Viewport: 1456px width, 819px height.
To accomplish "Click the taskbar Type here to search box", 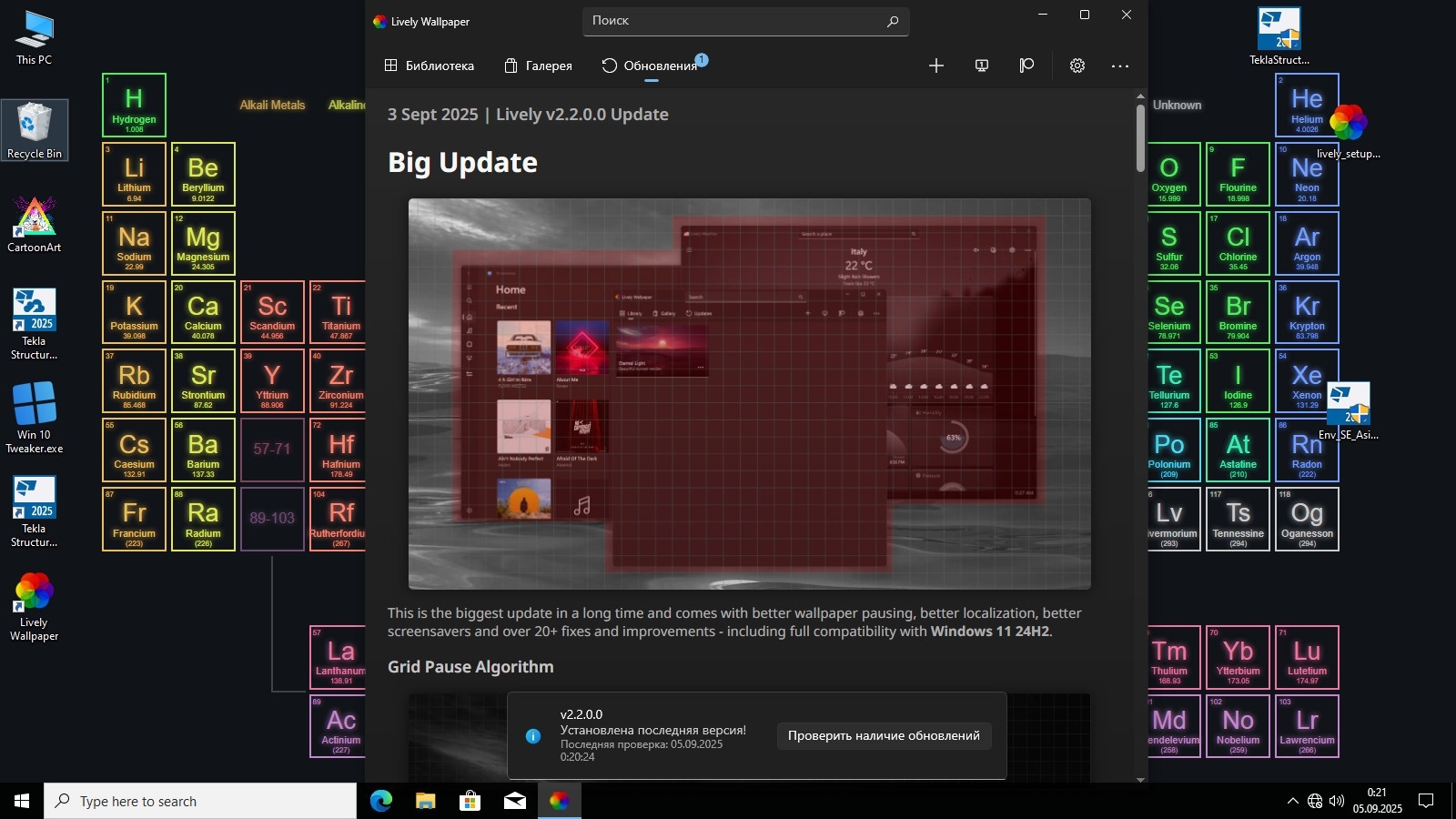I will click(200, 801).
